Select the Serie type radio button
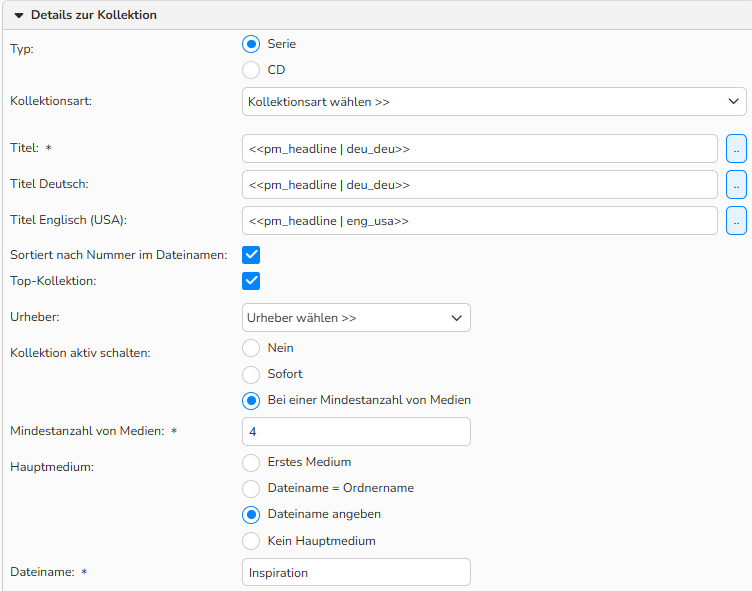 coord(251,44)
